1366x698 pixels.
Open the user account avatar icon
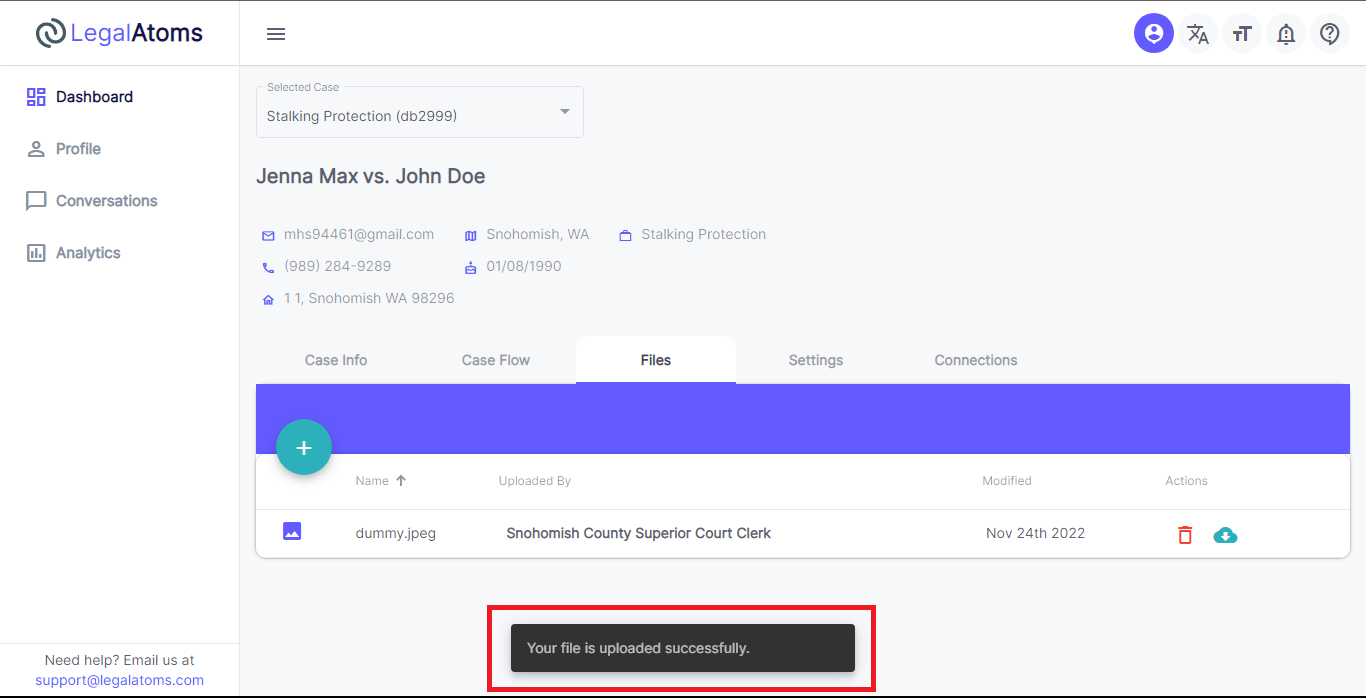(1153, 34)
